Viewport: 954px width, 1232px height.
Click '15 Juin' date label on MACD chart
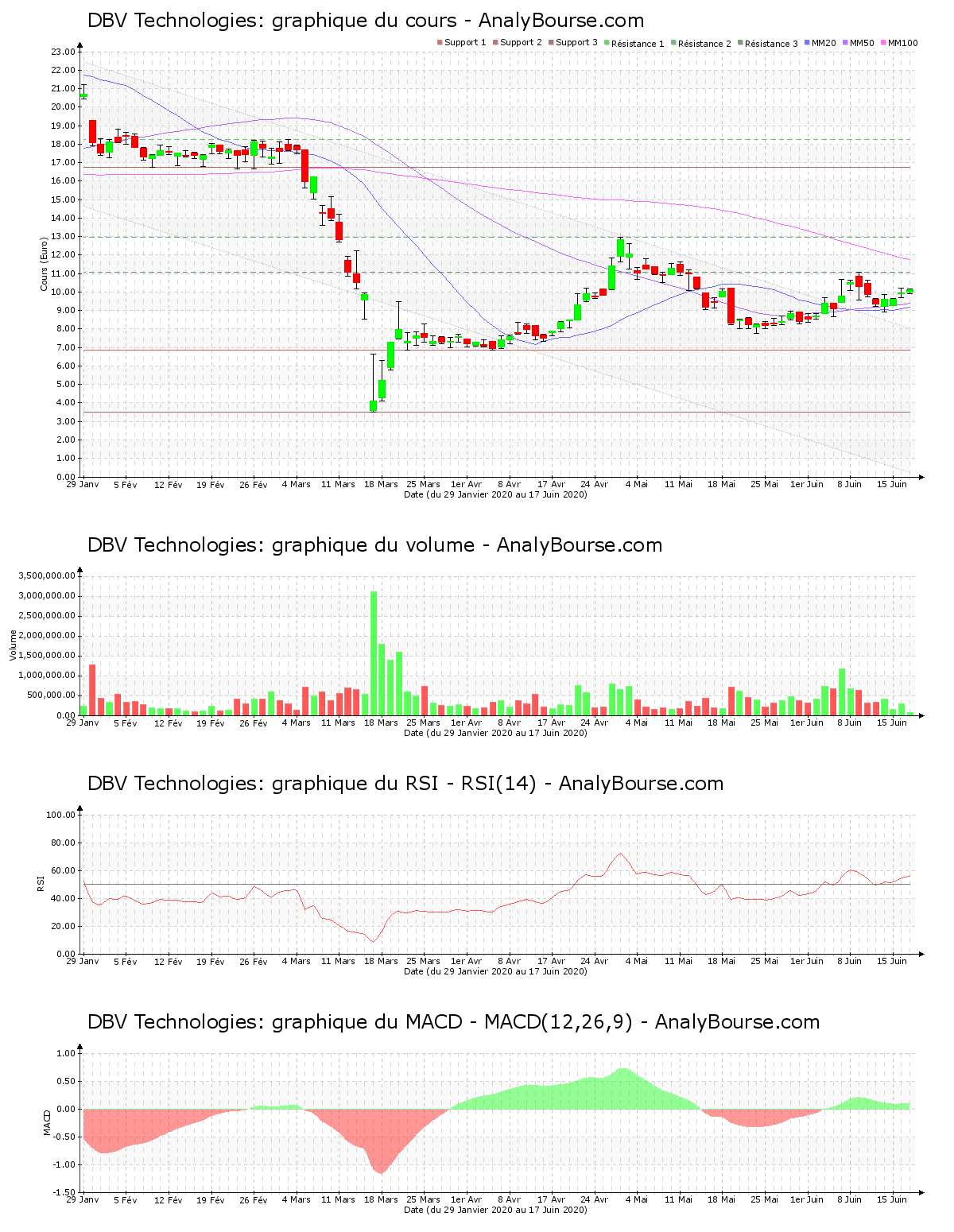pos(892,1199)
